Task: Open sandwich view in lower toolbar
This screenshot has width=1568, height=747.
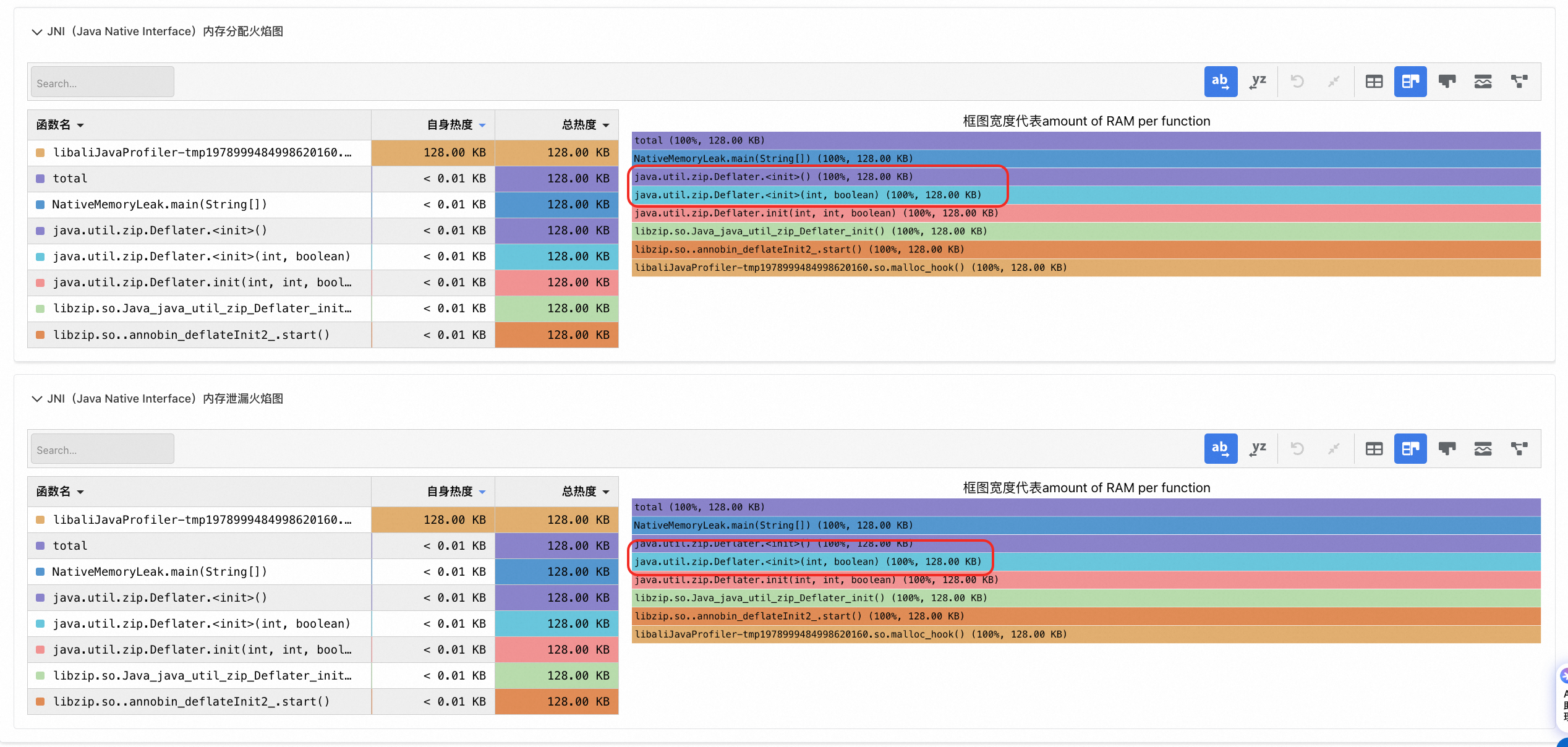Action: click(x=1483, y=449)
